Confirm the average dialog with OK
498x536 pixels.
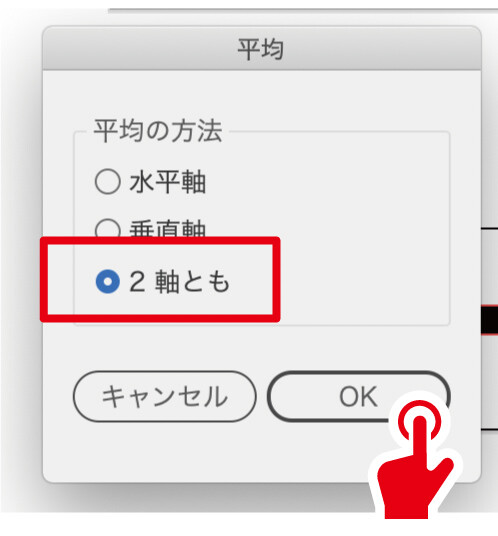pos(358,397)
